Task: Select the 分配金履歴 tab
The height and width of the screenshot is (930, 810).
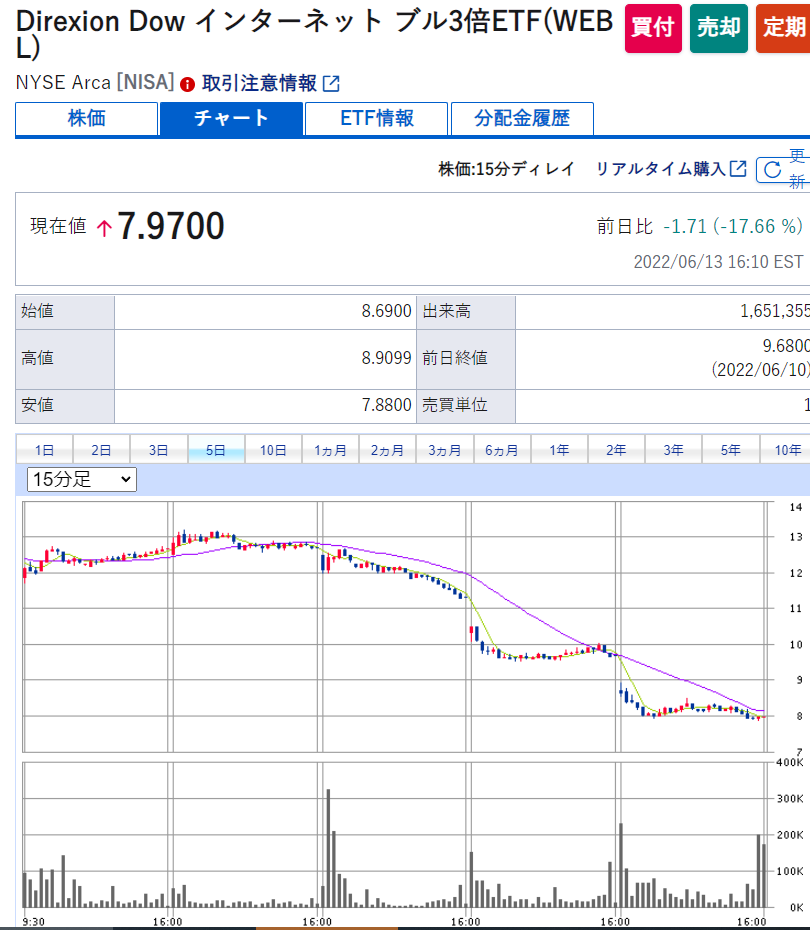Action: tap(522, 119)
